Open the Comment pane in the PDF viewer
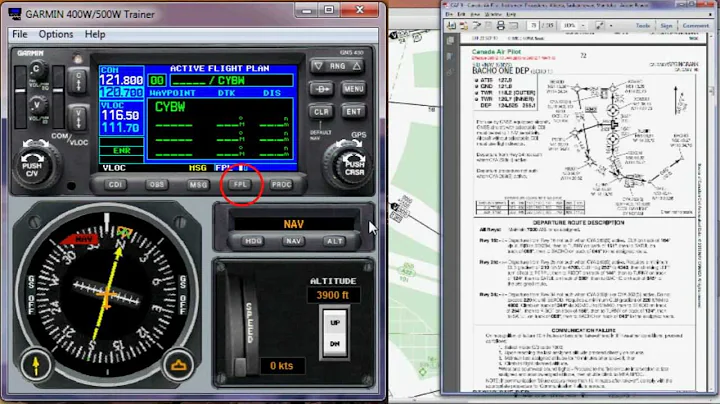Viewport: 720px width, 404px height. coord(696,26)
